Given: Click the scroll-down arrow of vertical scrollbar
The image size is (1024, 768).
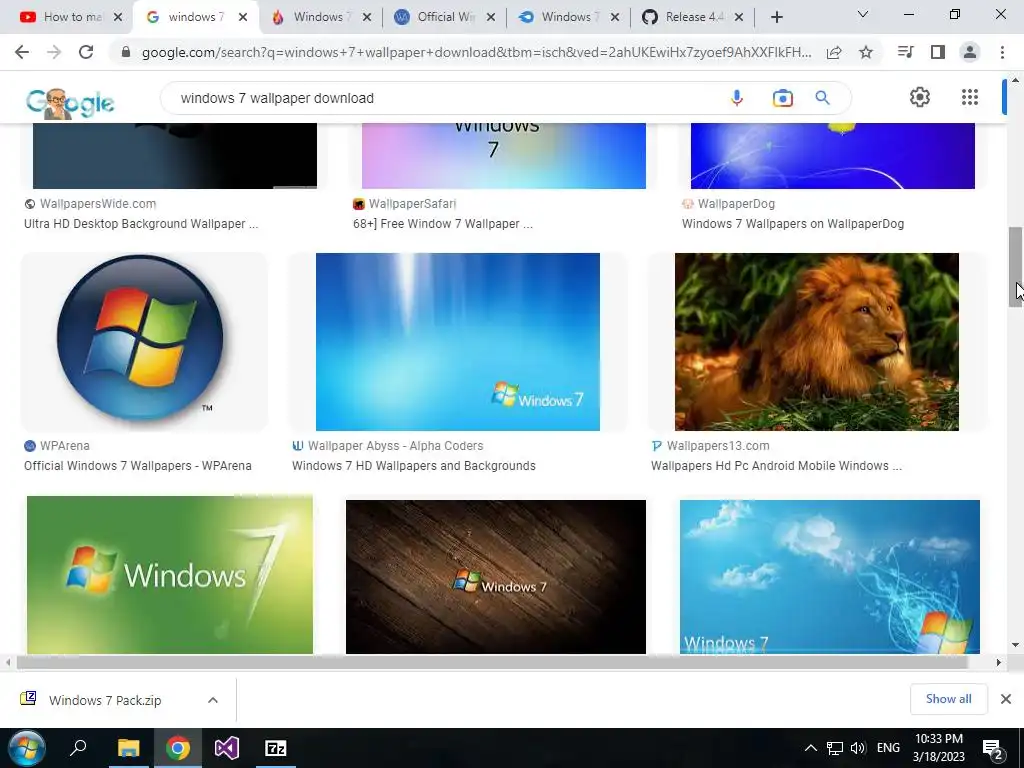Looking at the screenshot, I should pos(1015,645).
